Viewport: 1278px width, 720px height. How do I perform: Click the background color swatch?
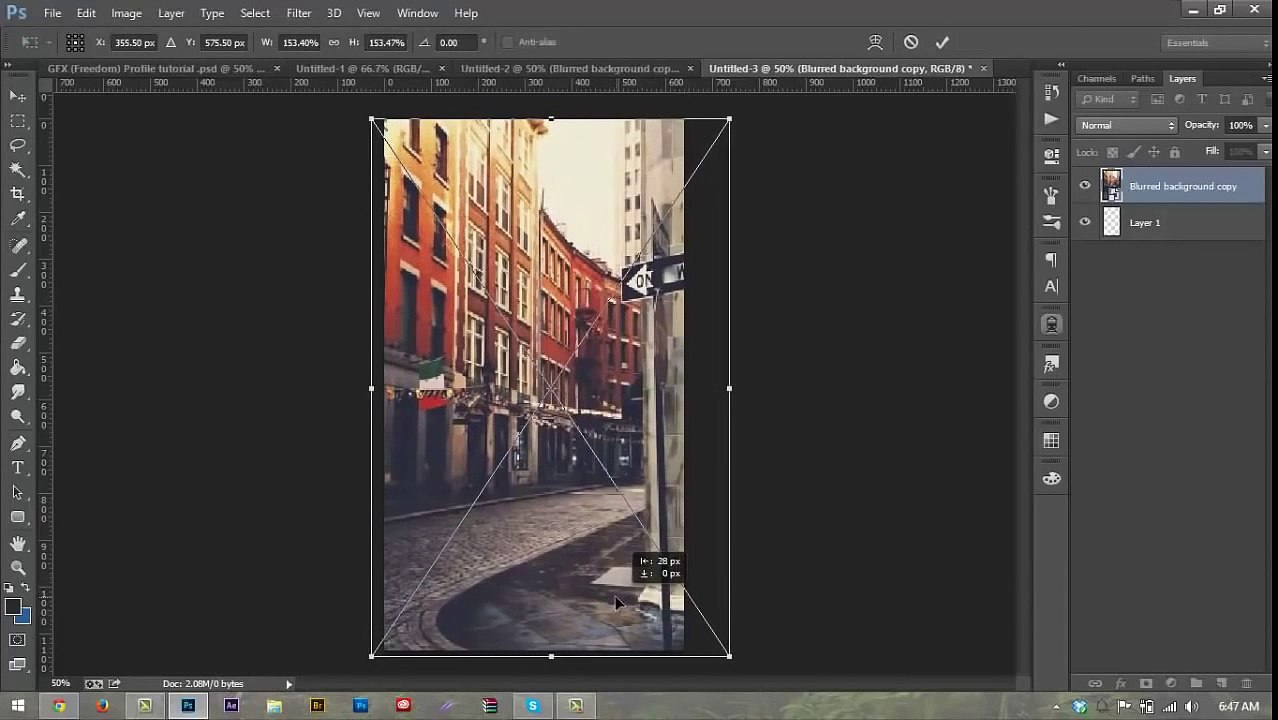pyautogui.click(x=24, y=617)
